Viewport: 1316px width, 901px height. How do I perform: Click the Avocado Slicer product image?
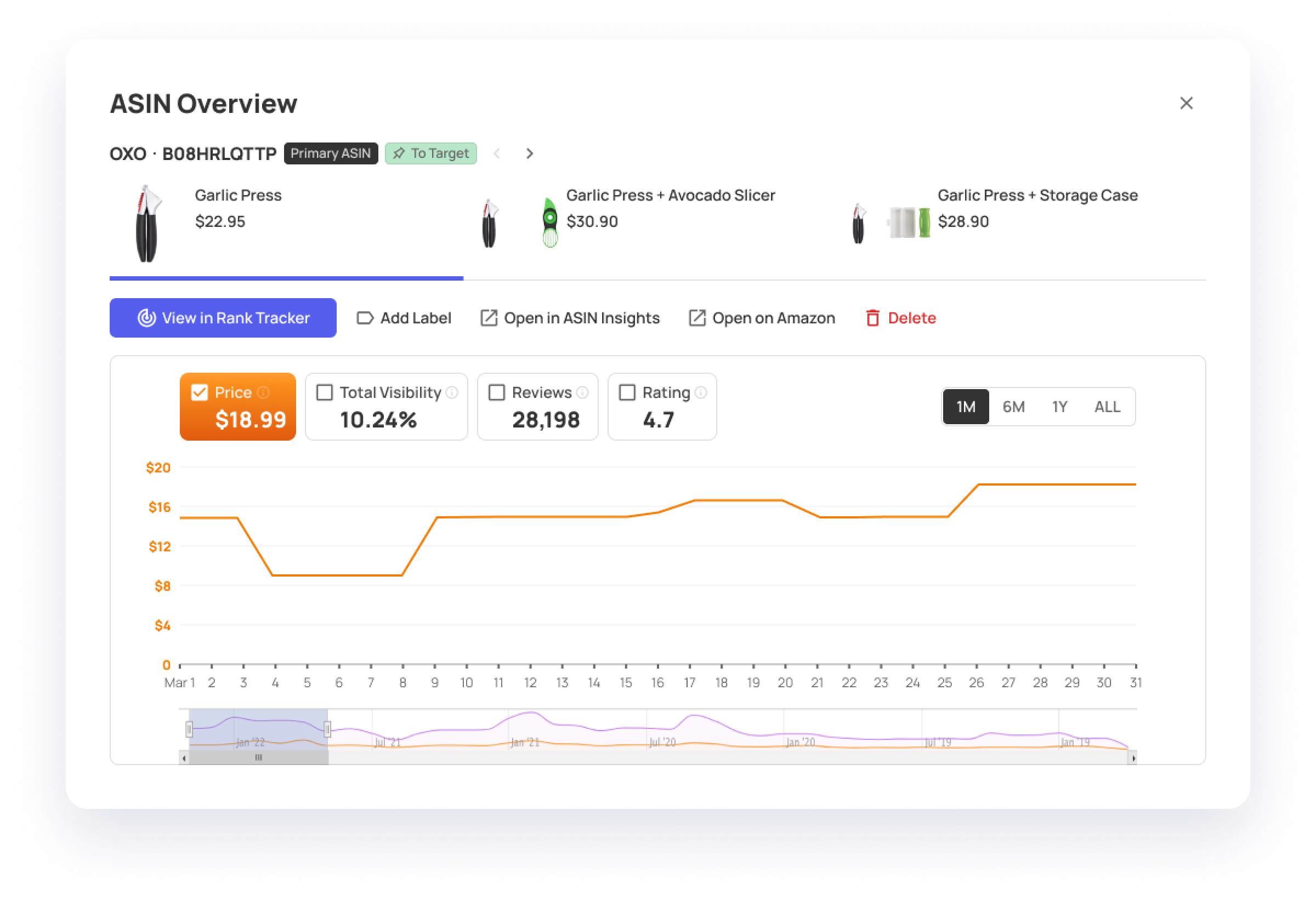coord(550,222)
